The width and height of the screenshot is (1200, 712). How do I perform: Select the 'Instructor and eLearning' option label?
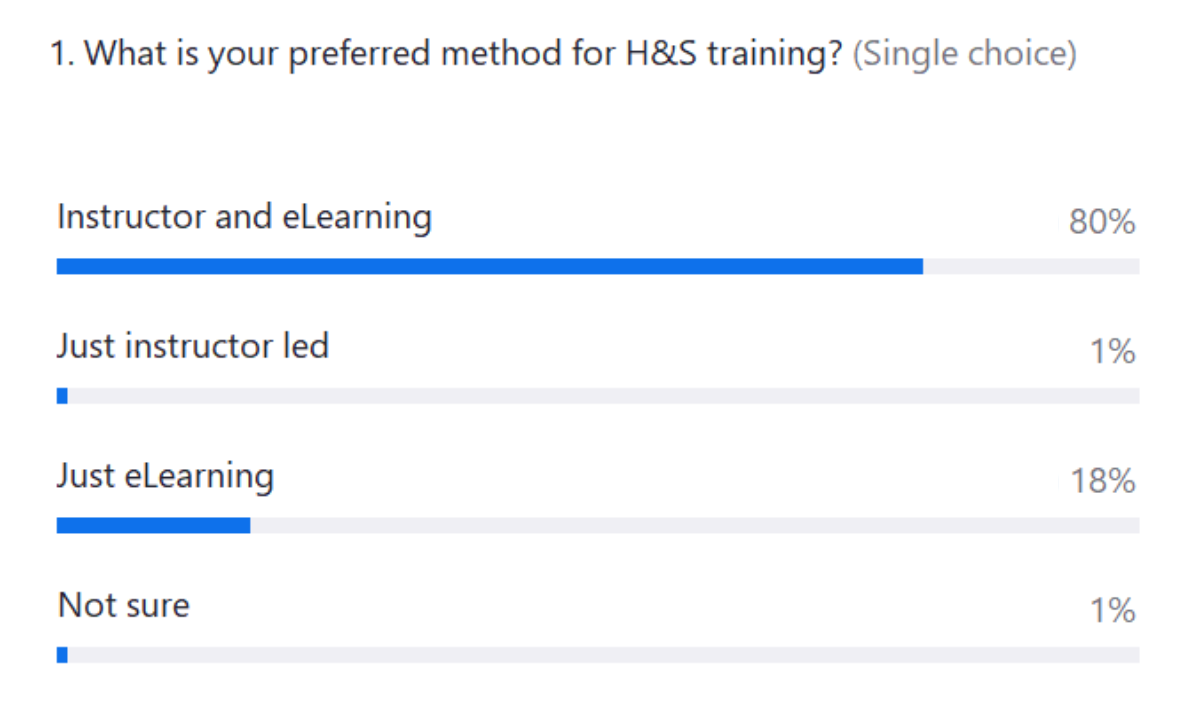(244, 217)
